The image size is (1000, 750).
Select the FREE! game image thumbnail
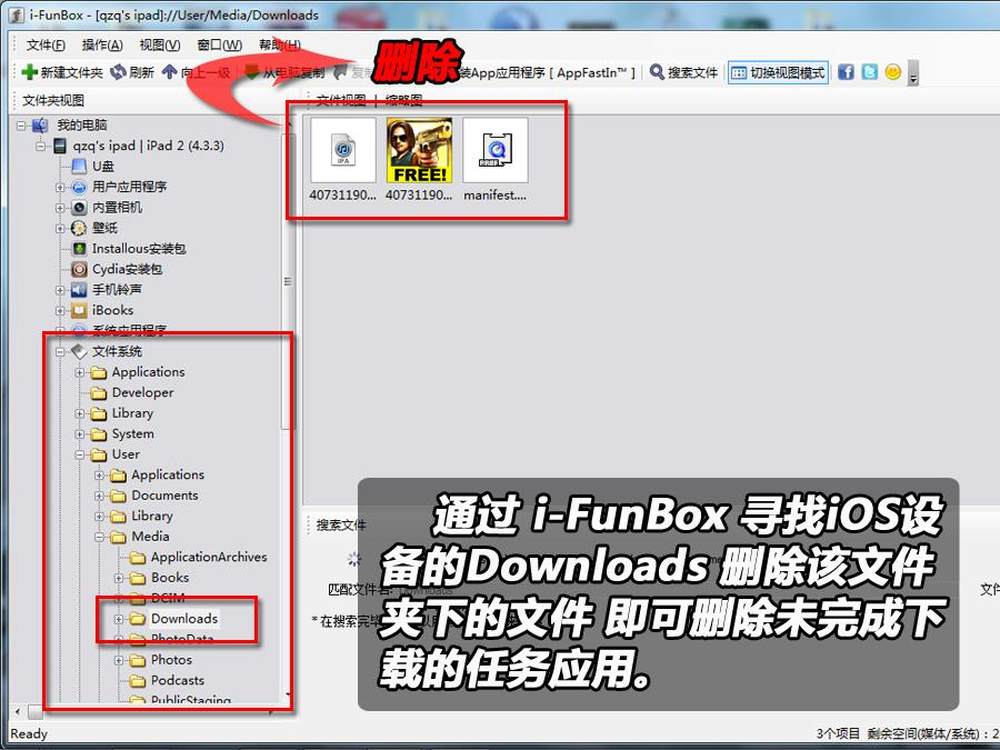pyautogui.click(x=419, y=150)
